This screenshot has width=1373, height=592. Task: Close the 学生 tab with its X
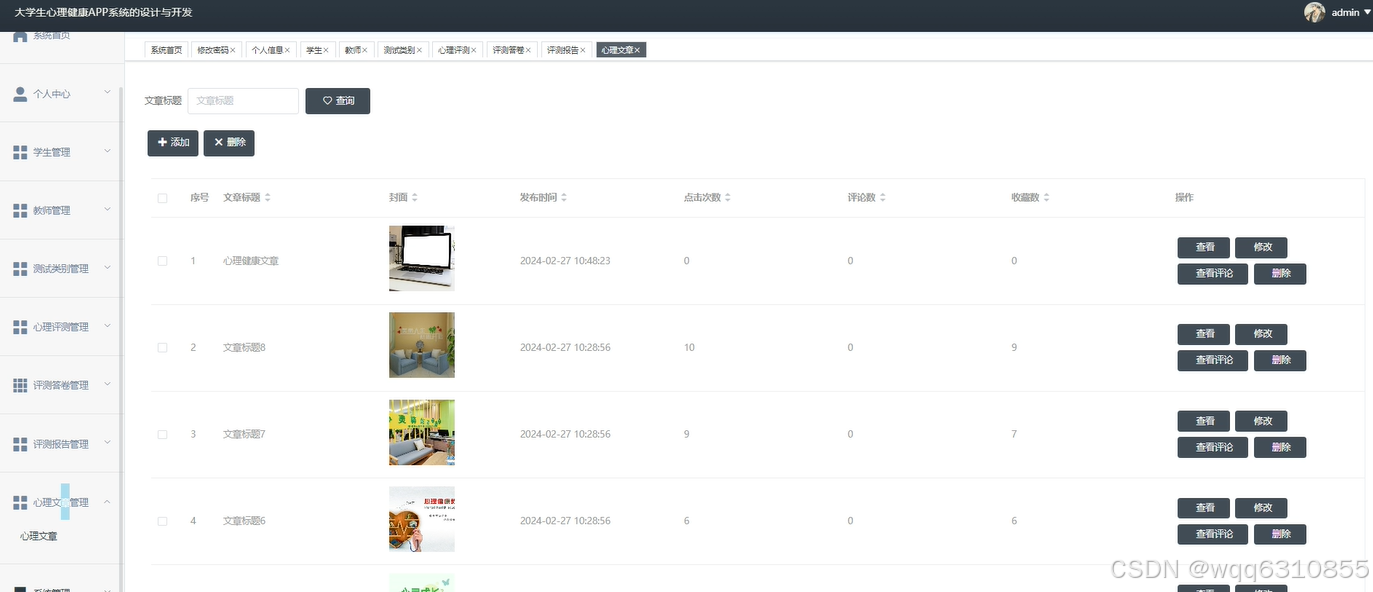(326, 50)
